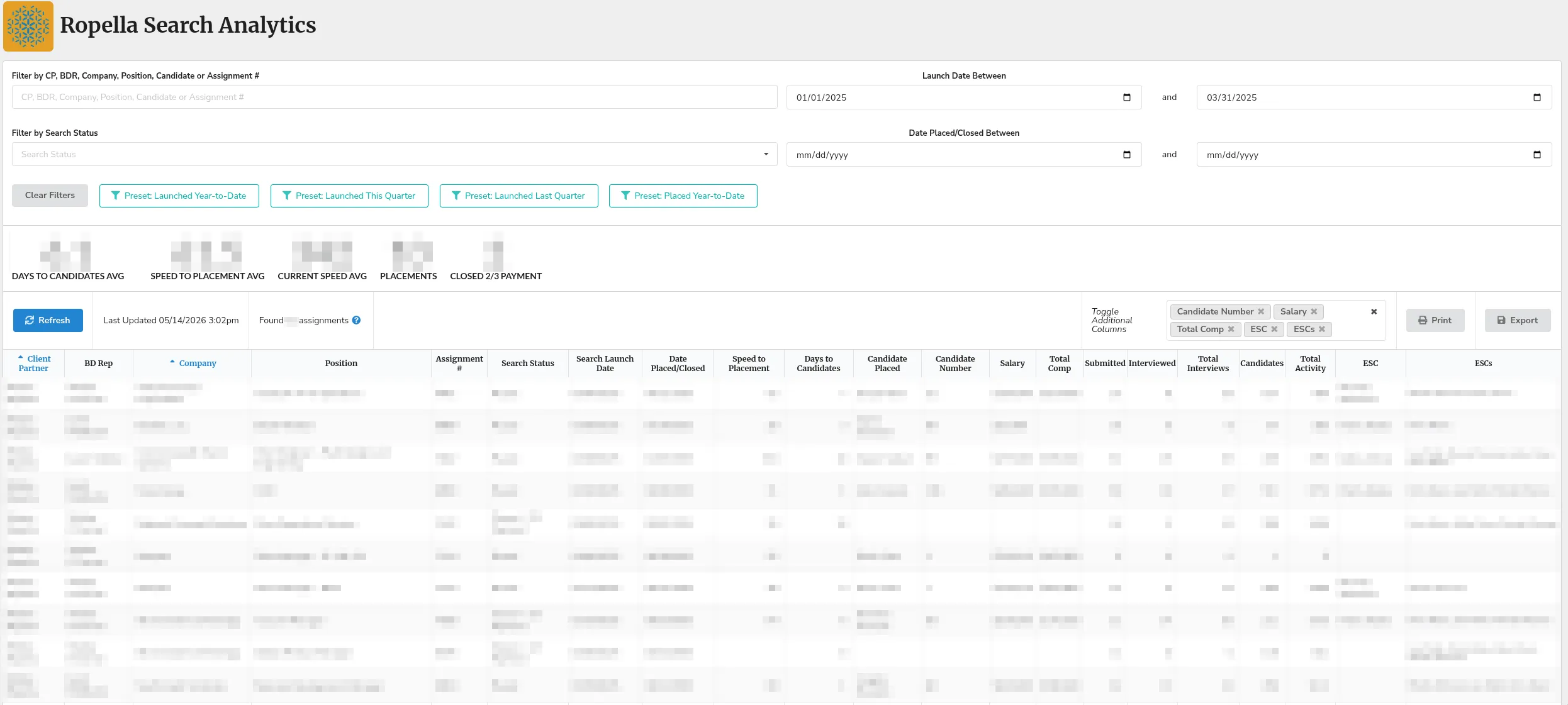The width and height of the screenshot is (1568, 705).
Task: Apply Preset: Placed Year-to-Date
Action: tap(683, 196)
